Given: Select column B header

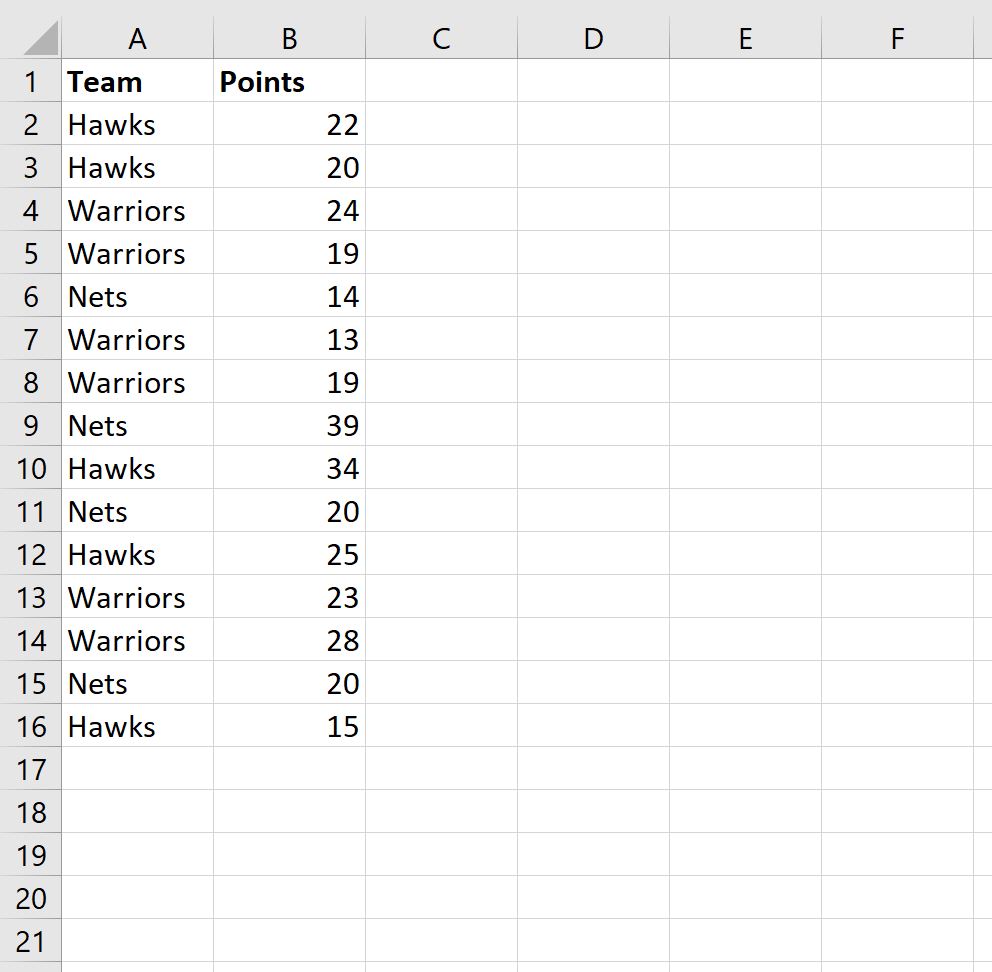Looking at the screenshot, I should (289, 38).
